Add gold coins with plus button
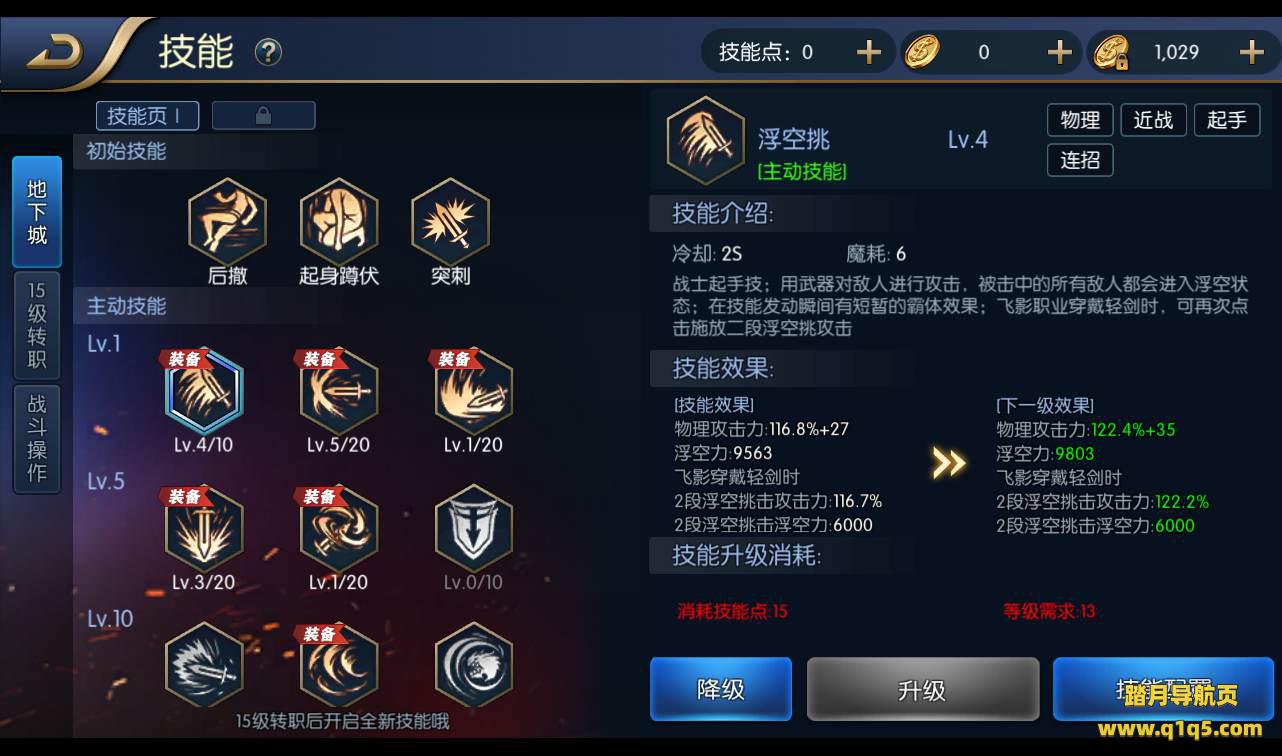The height and width of the screenshot is (756, 1282). (x=1059, y=52)
